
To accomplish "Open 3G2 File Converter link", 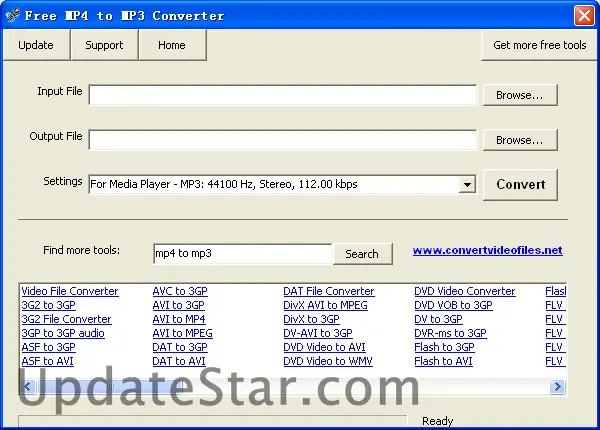I will (66, 319).
